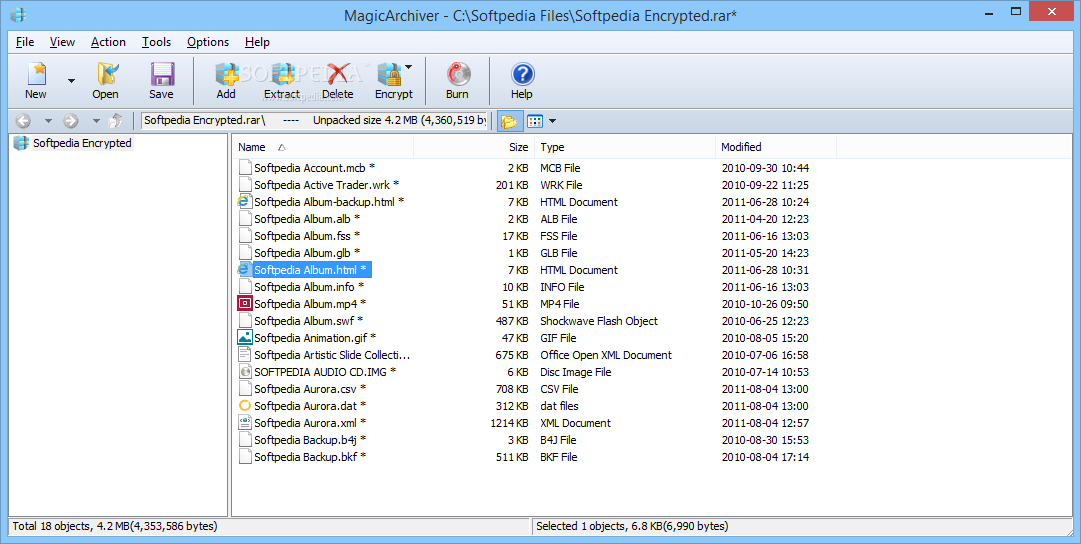The width and height of the screenshot is (1081, 544).
Task: Click the Softpedia Album.mp4 video icon
Action: [244, 303]
